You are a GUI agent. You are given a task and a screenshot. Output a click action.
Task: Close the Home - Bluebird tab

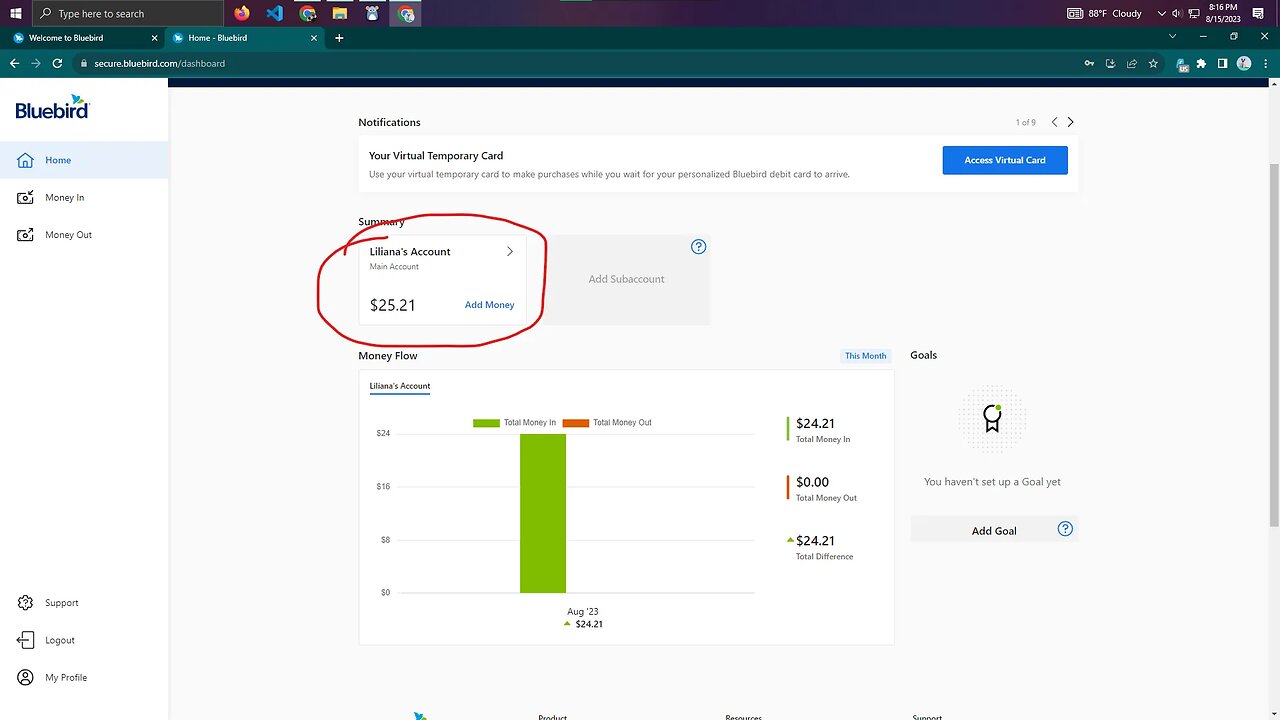pyautogui.click(x=314, y=38)
